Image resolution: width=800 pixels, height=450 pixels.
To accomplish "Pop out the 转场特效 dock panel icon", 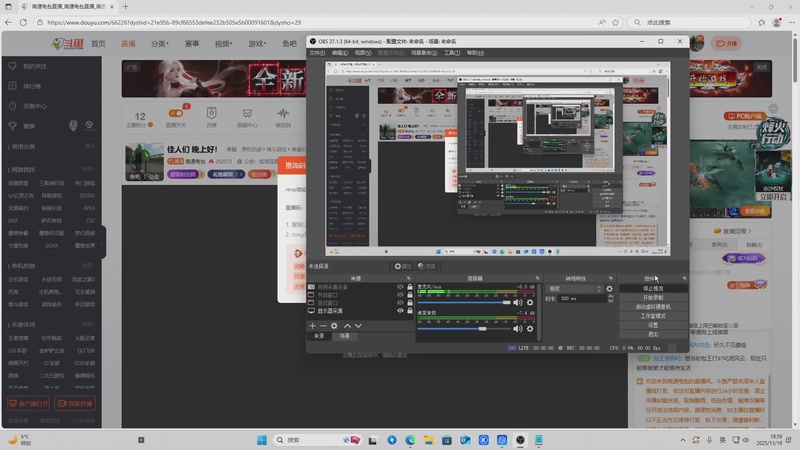I will click(x=611, y=278).
